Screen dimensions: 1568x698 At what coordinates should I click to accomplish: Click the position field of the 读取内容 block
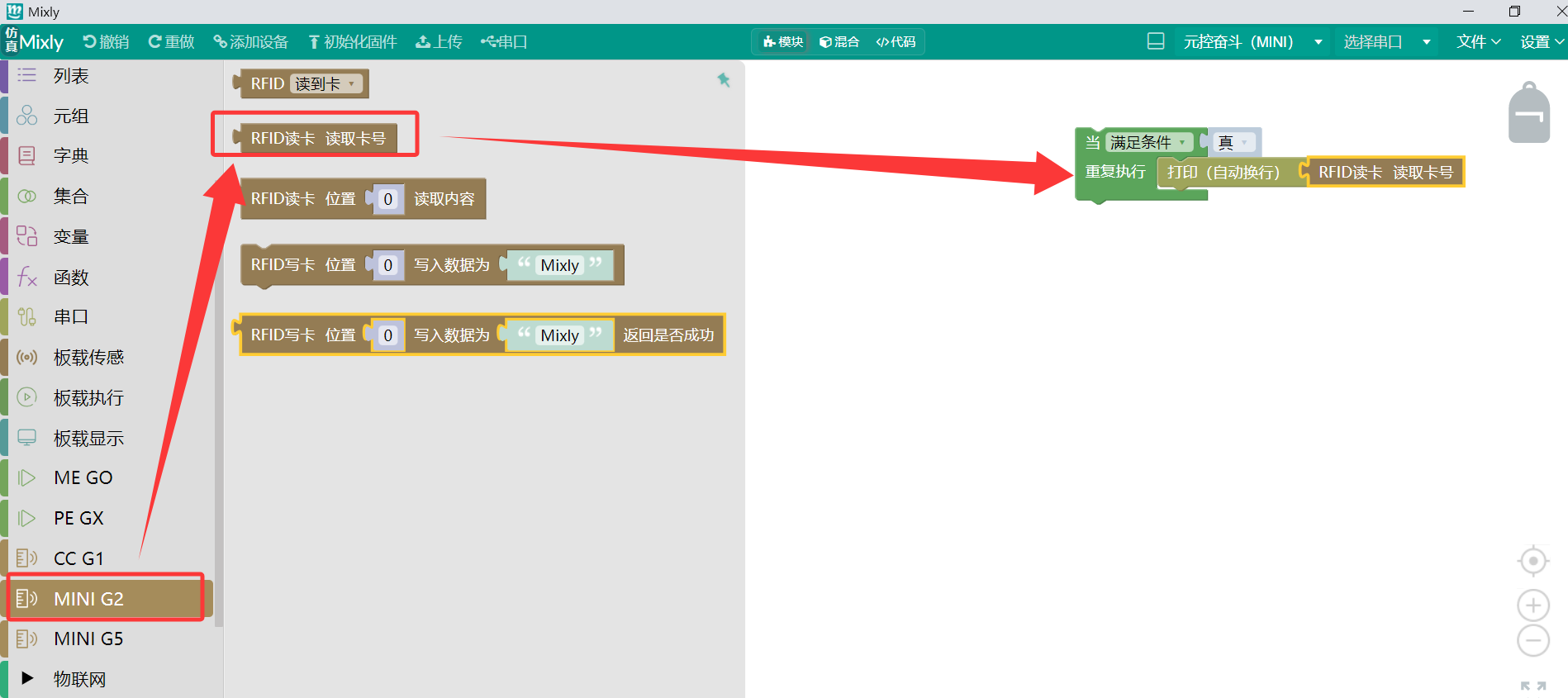[387, 199]
